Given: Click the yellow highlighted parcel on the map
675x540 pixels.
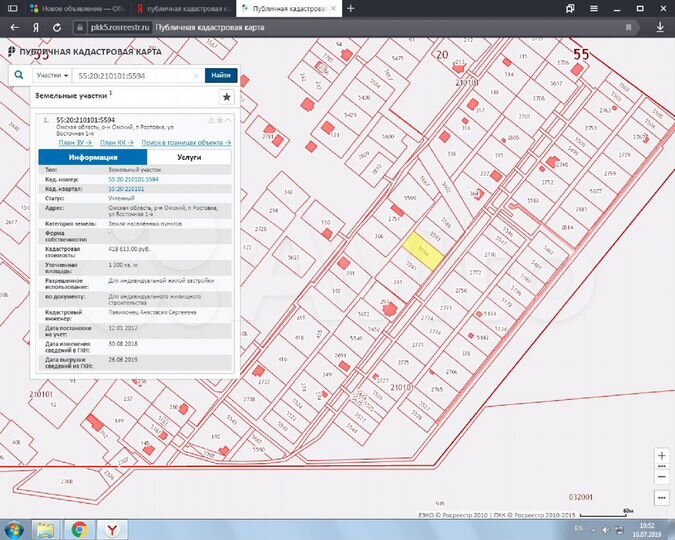Looking at the screenshot, I should [423, 251].
